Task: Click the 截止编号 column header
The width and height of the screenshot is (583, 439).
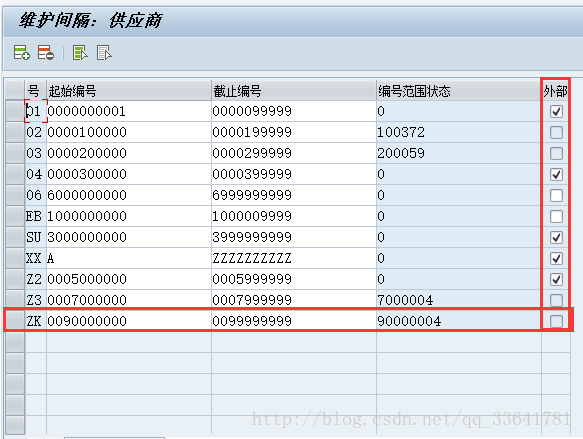Action: click(294, 91)
